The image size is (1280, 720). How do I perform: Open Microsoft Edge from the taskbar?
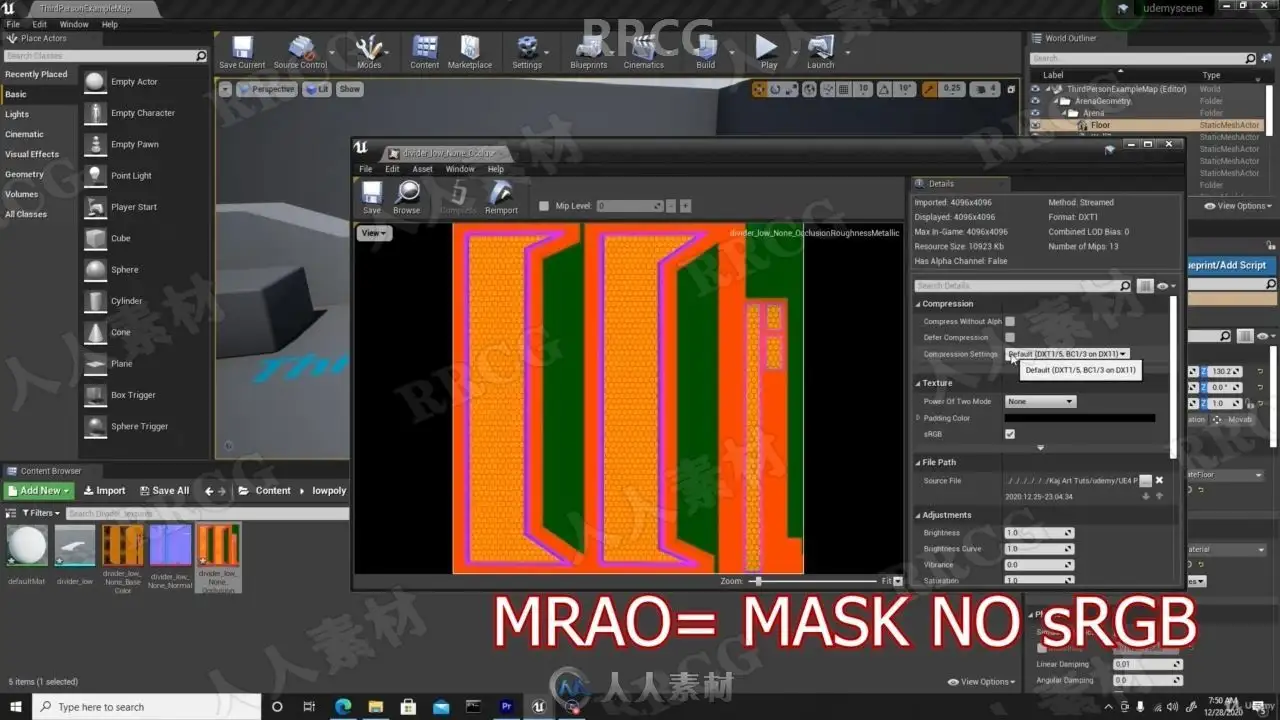[x=343, y=707]
